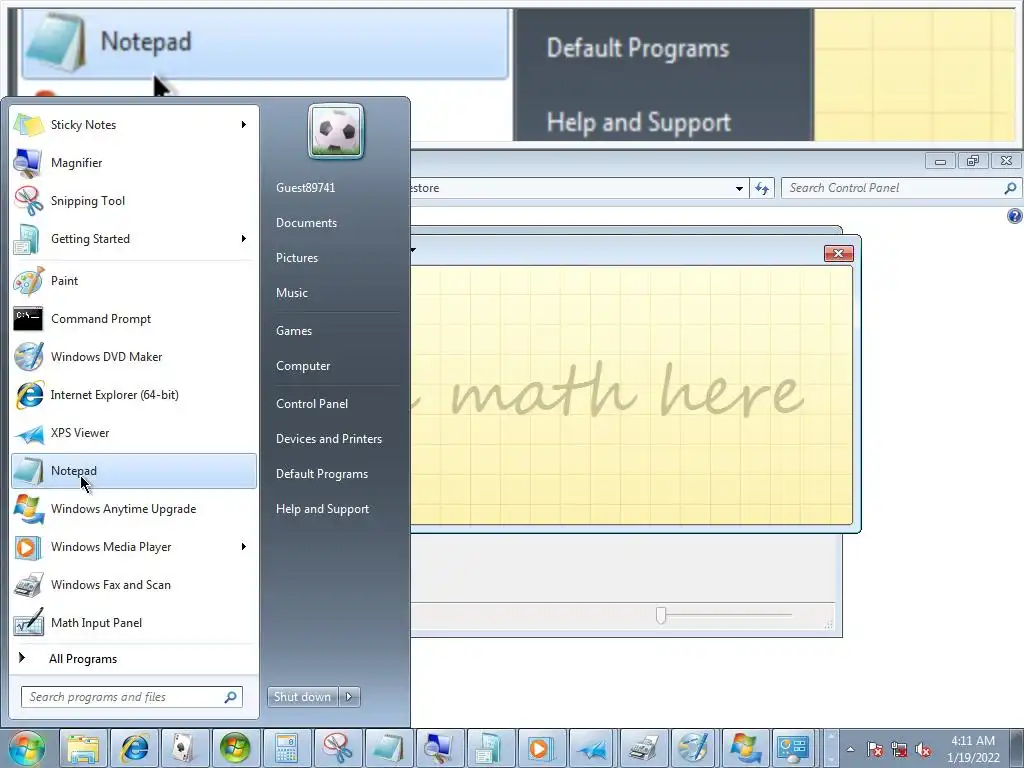Expand the Sticky Notes jump list arrow
Image resolution: width=1024 pixels, height=768 pixels.
[x=244, y=125]
